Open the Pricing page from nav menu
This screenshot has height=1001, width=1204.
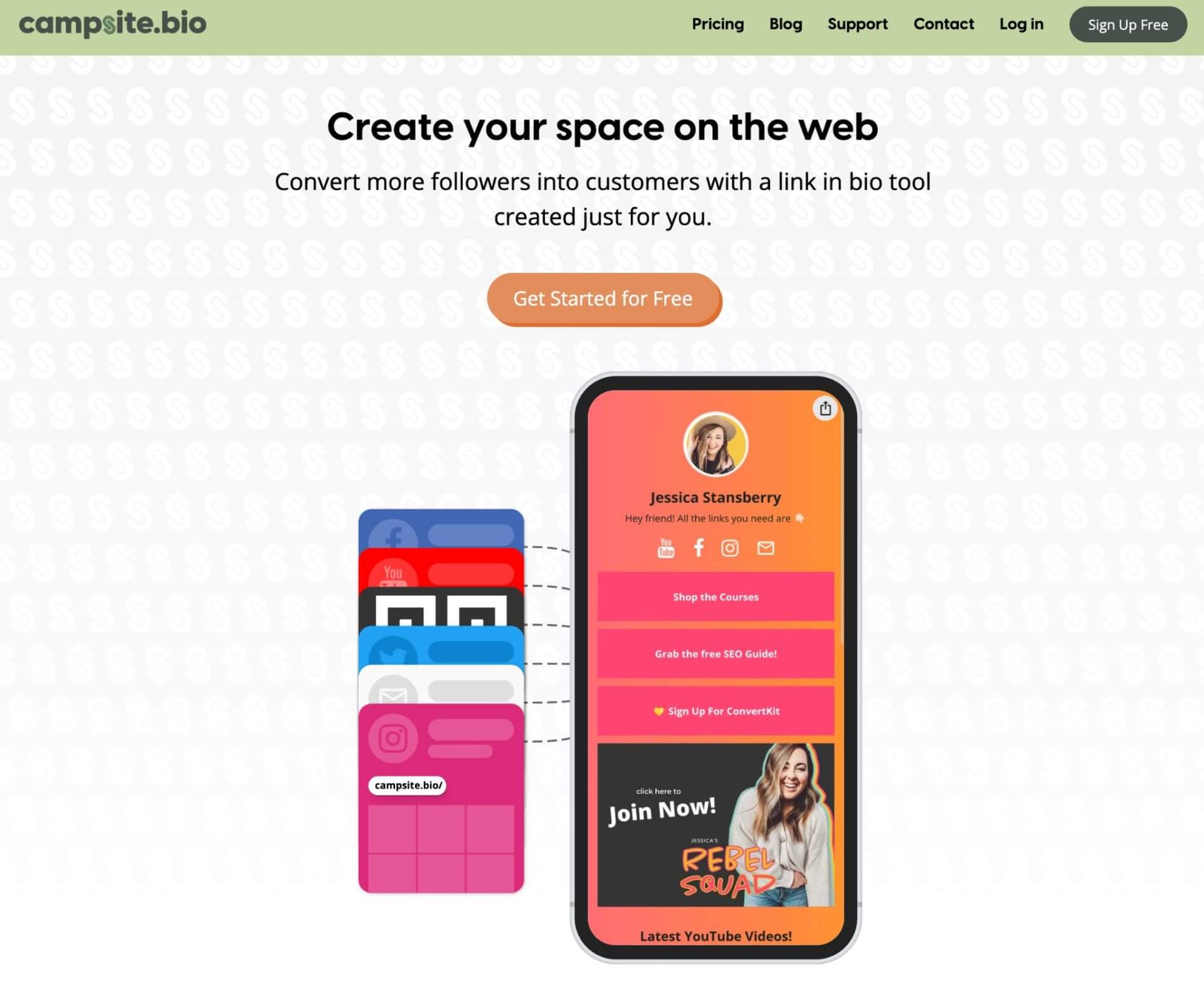(718, 23)
